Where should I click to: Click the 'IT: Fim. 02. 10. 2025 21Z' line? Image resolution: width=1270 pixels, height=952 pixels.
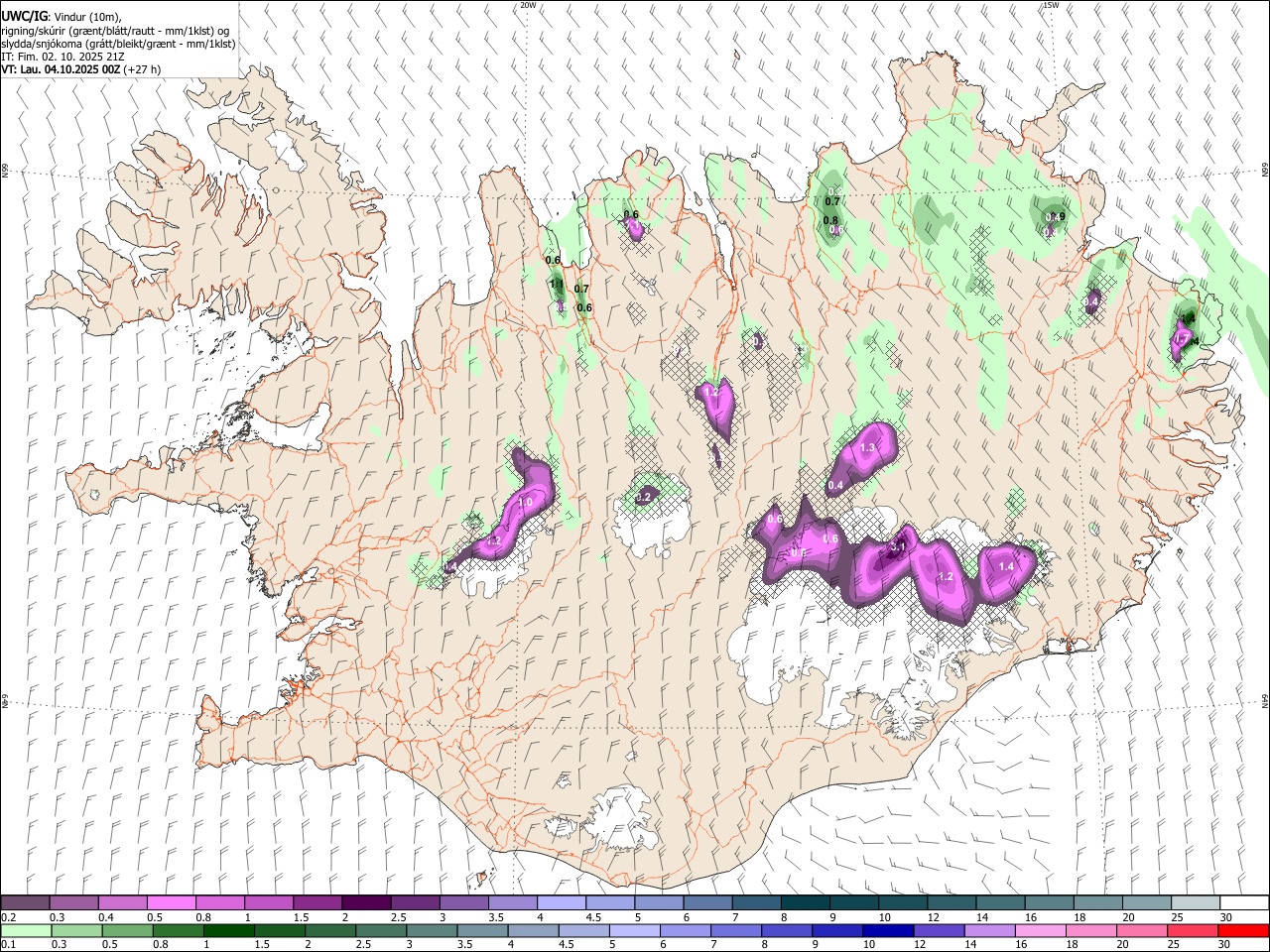click(x=63, y=57)
